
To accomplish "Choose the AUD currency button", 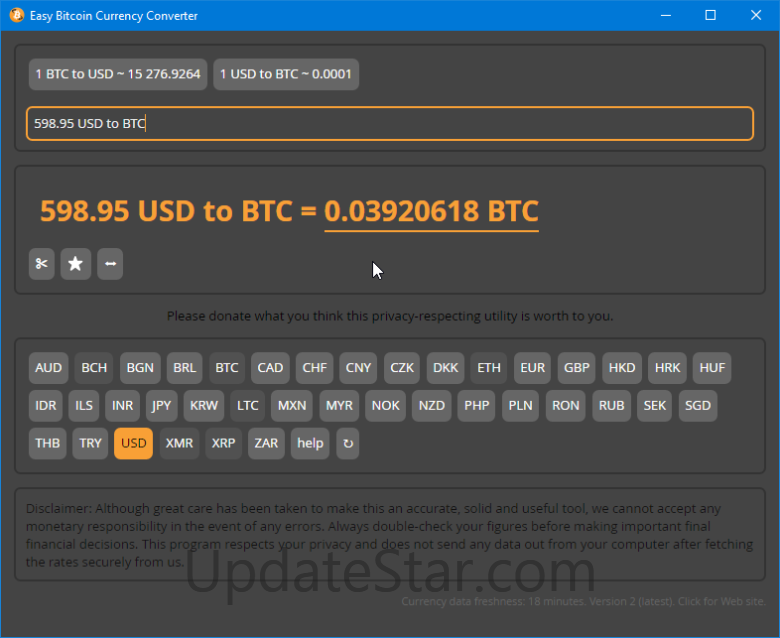I will pos(48,368).
